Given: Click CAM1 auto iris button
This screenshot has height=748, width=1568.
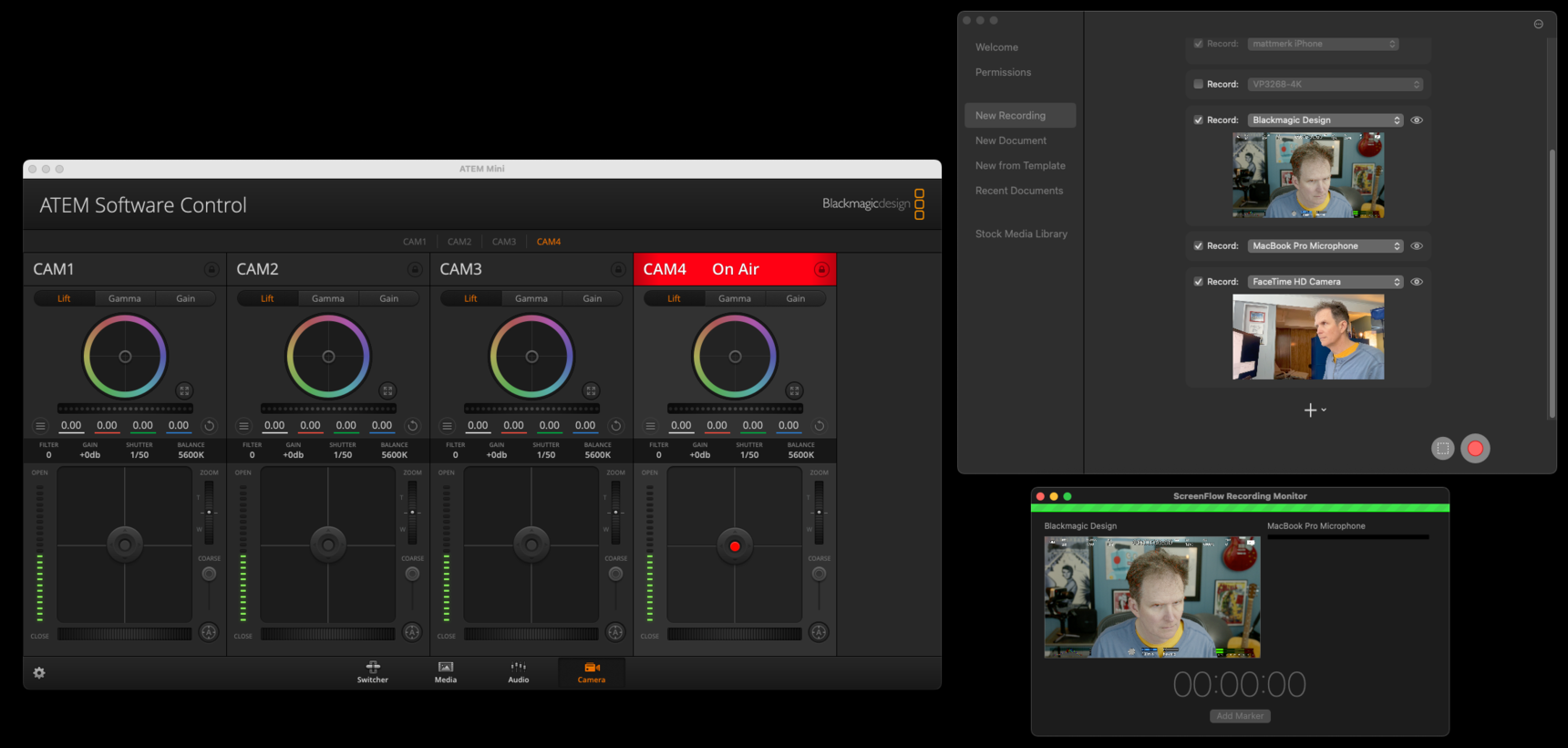Looking at the screenshot, I should (209, 632).
